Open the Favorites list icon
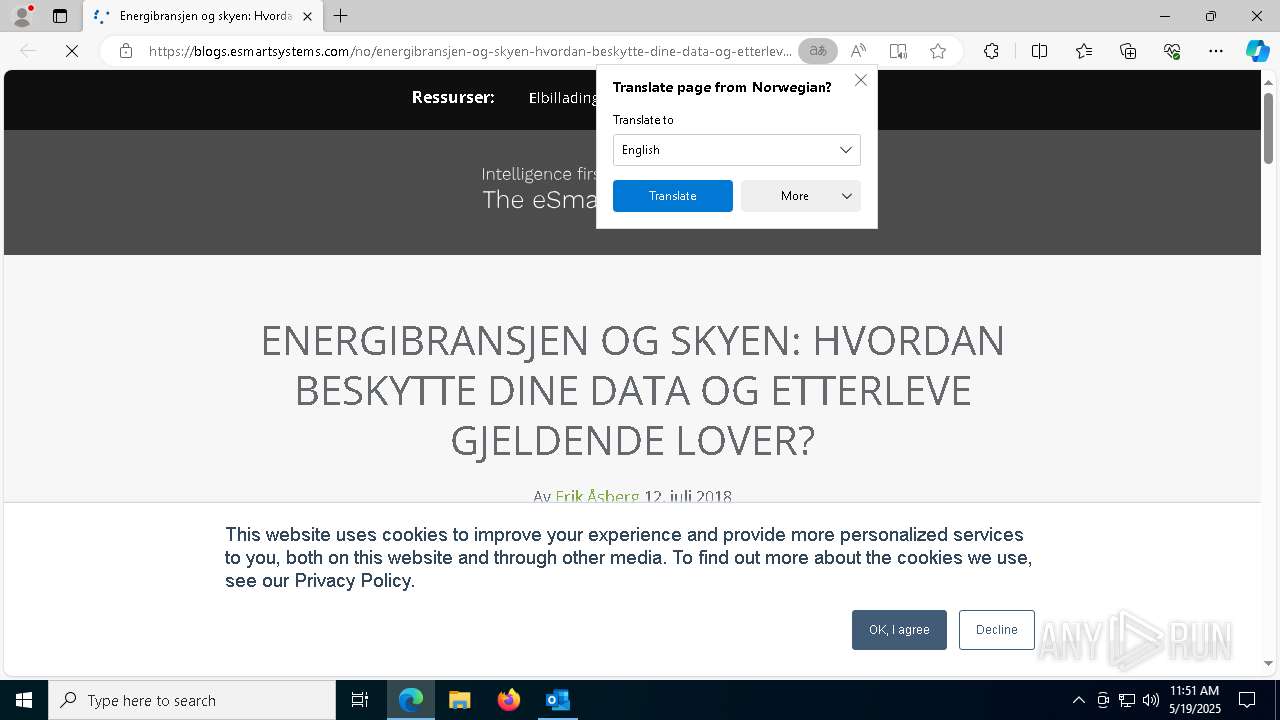1280x720 pixels. 1084,51
